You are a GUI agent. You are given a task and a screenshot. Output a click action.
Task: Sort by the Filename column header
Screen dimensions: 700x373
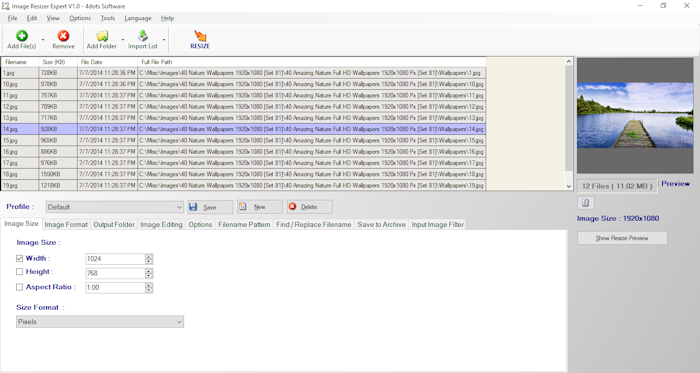(x=20, y=62)
